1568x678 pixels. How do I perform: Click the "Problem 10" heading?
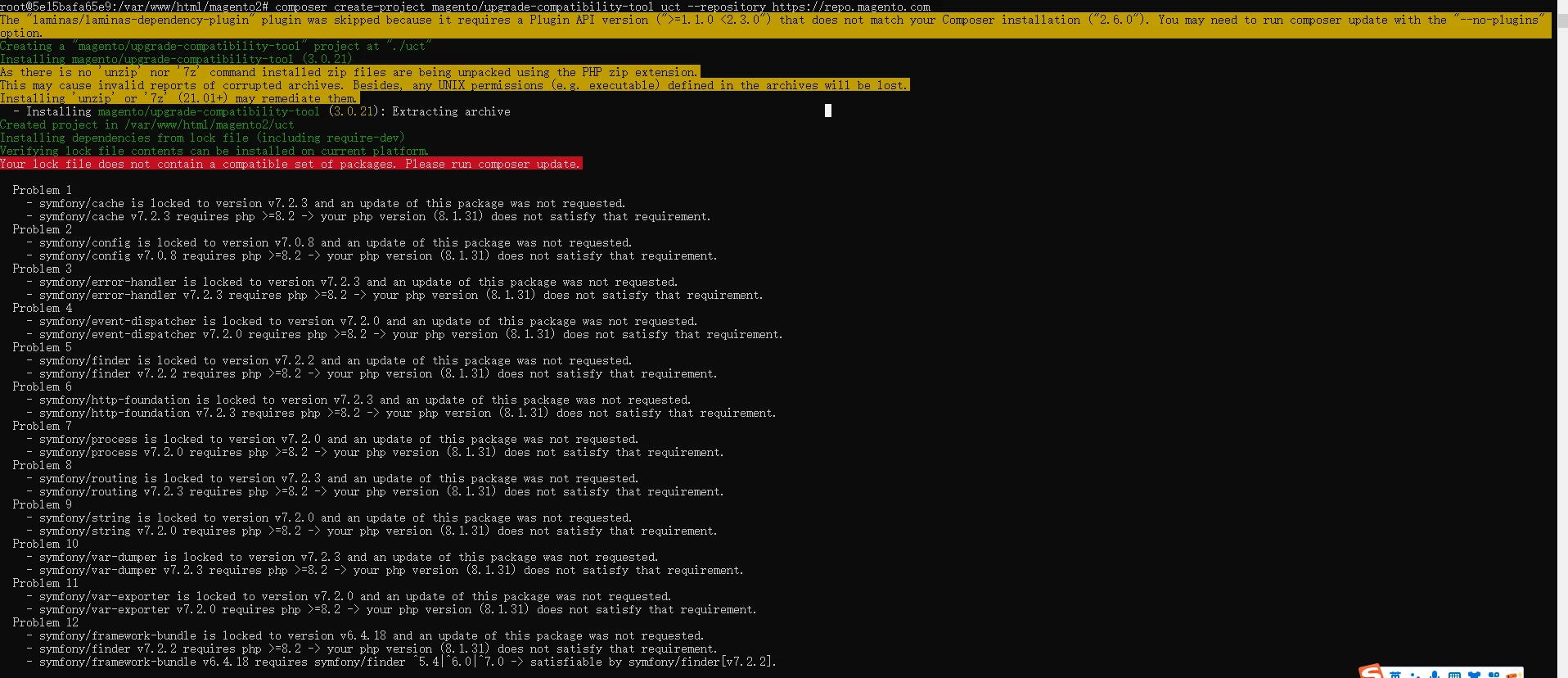click(x=45, y=544)
